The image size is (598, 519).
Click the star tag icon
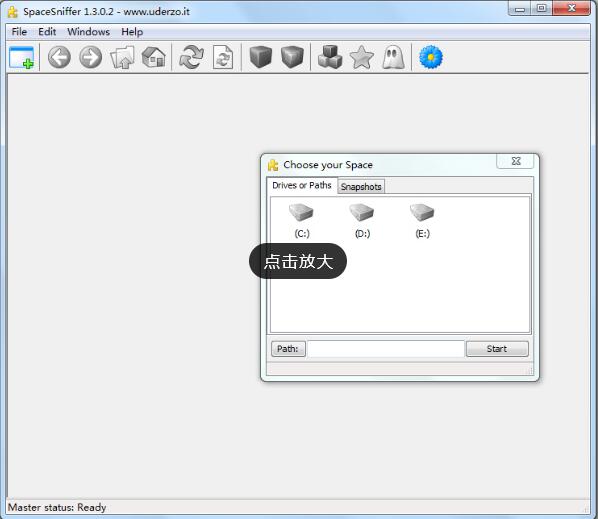point(362,57)
